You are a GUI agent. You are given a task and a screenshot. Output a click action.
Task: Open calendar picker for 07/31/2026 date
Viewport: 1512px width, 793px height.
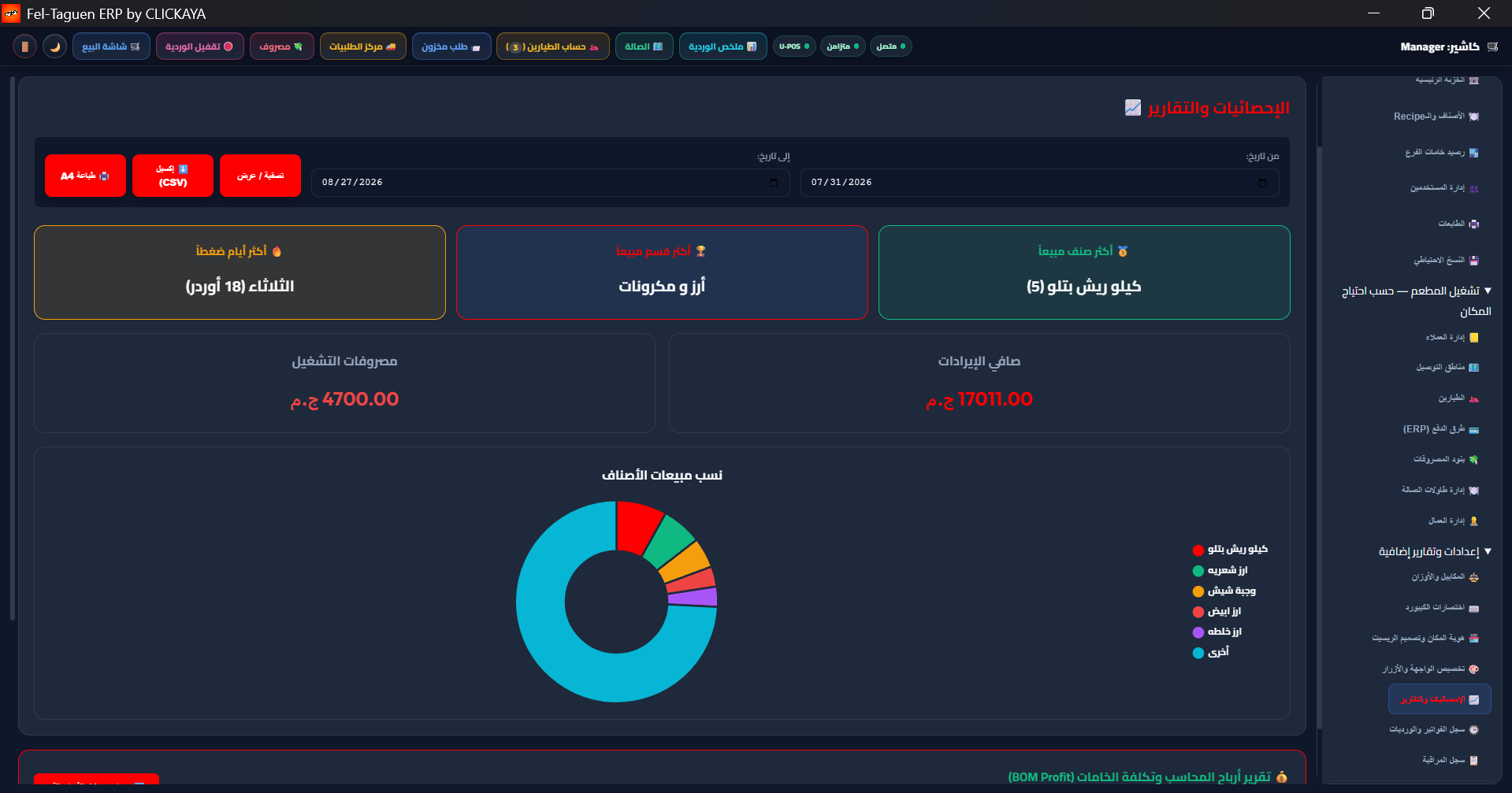(x=1262, y=183)
